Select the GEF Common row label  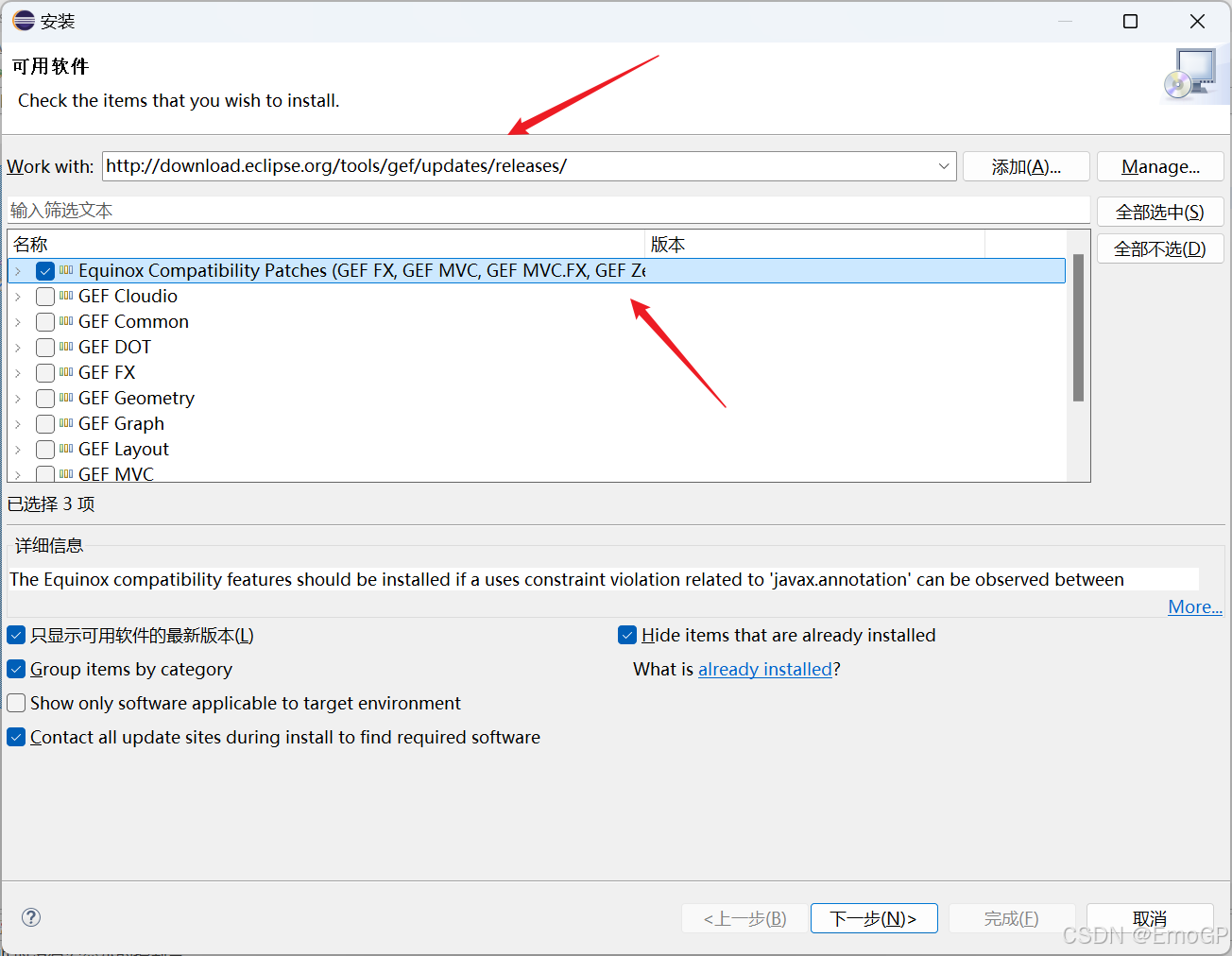[133, 321]
